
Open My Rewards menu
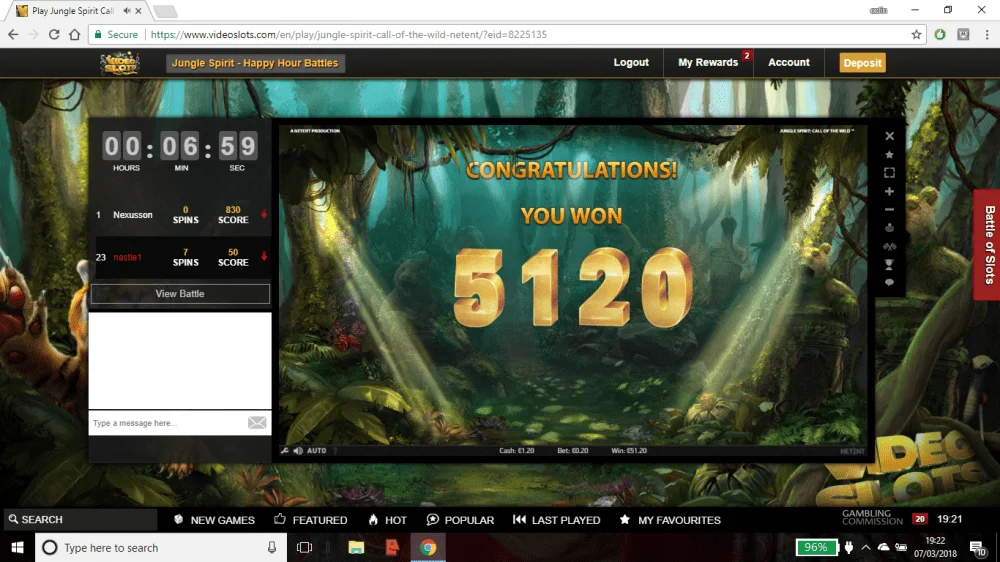708,63
